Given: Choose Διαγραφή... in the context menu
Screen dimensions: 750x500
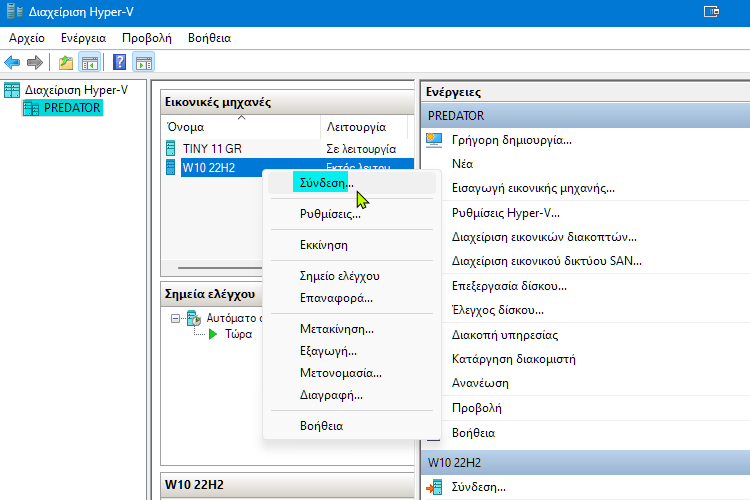Looking at the screenshot, I should [x=352, y=395].
